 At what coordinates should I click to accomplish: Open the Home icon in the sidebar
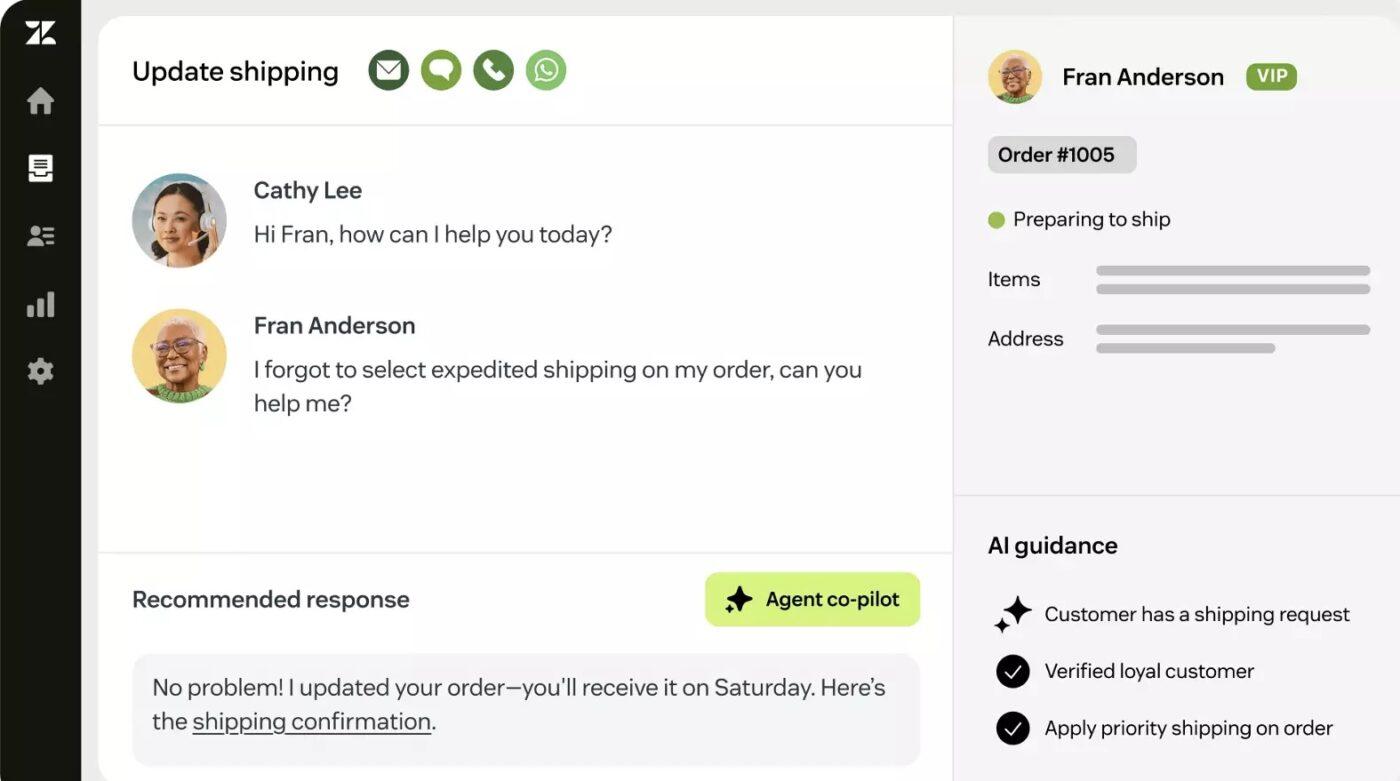(x=40, y=100)
